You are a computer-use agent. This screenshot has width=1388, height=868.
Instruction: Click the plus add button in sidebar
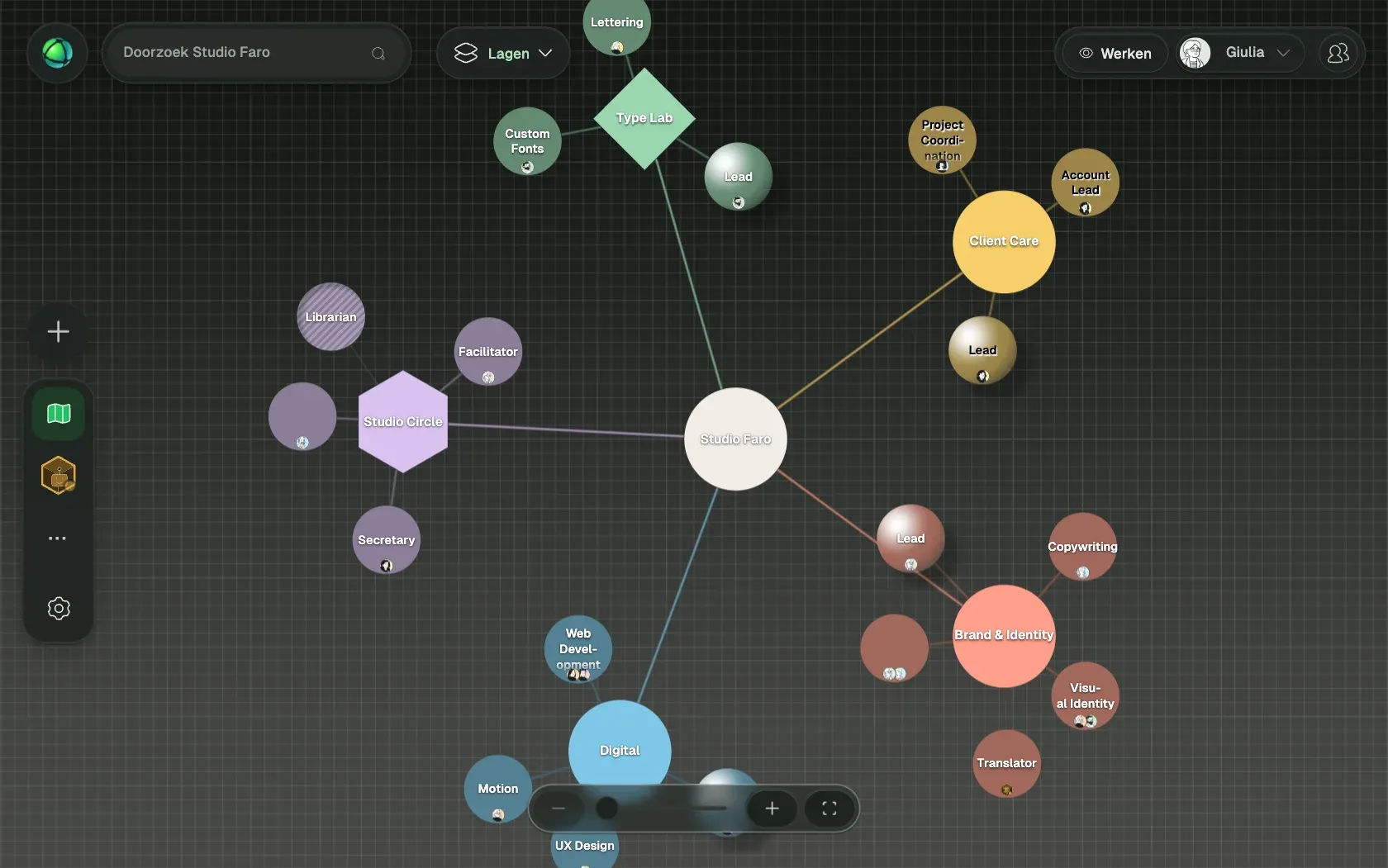(x=58, y=332)
